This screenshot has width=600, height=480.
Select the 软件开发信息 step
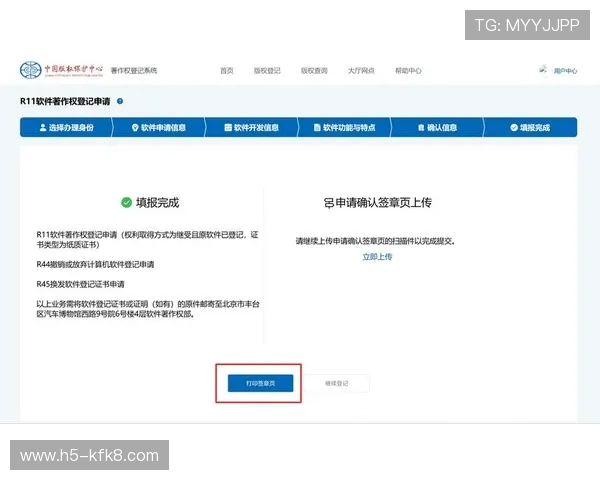click(251, 127)
